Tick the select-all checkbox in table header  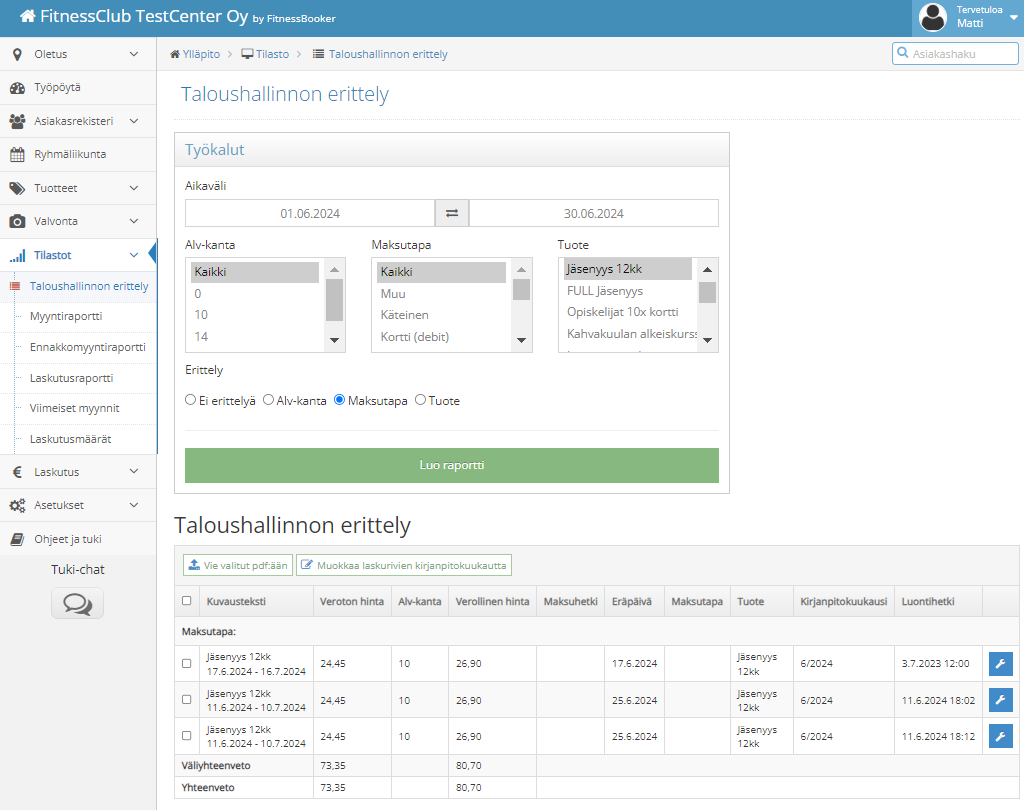(187, 601)
